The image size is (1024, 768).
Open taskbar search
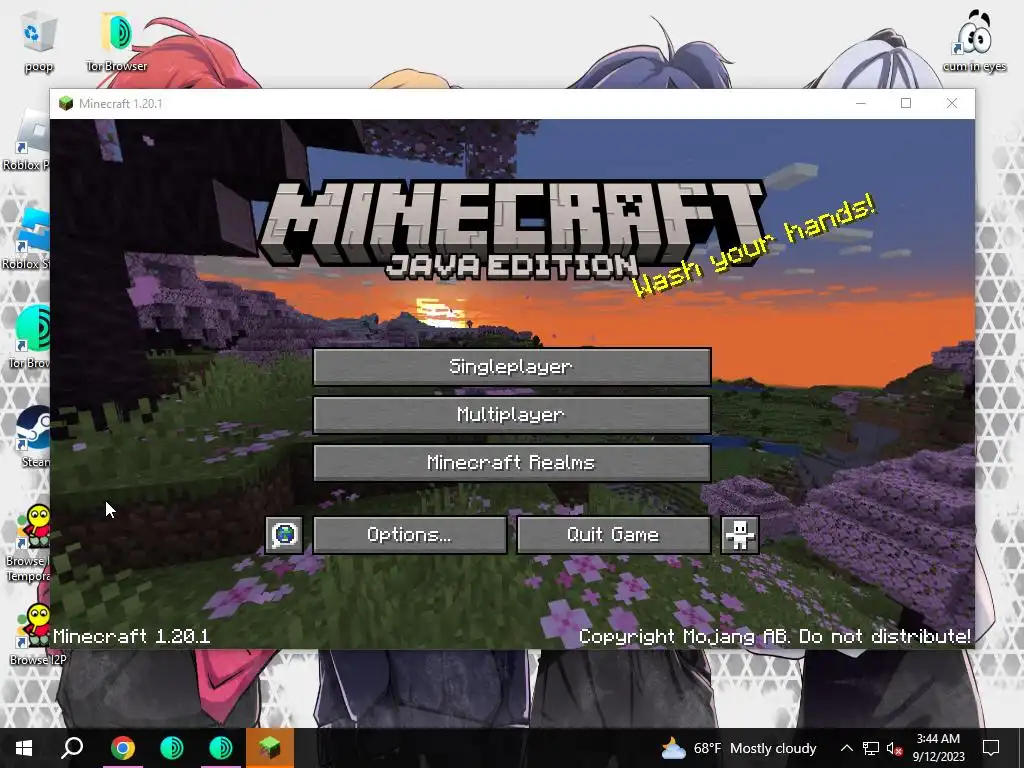point(72,748)
